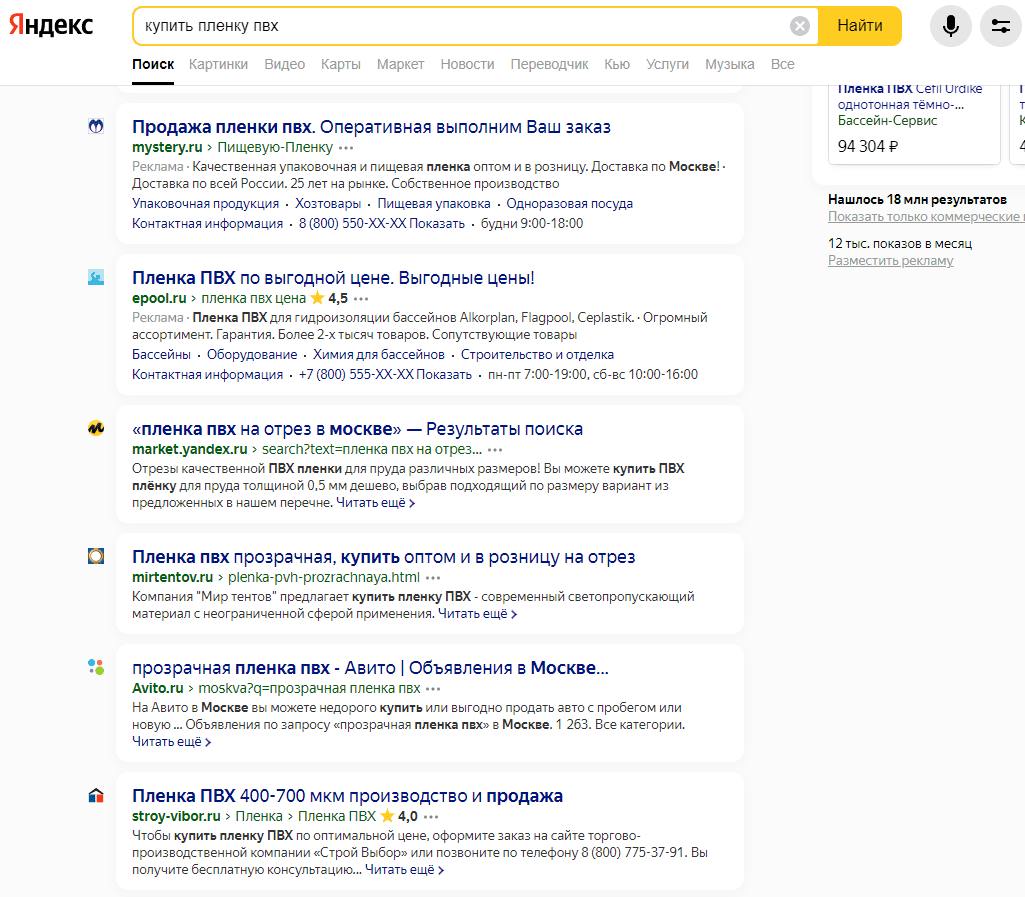Open the Пленка ПВХ Cefil Urdike product card
1025x897 pixels.
coord(914,124)
